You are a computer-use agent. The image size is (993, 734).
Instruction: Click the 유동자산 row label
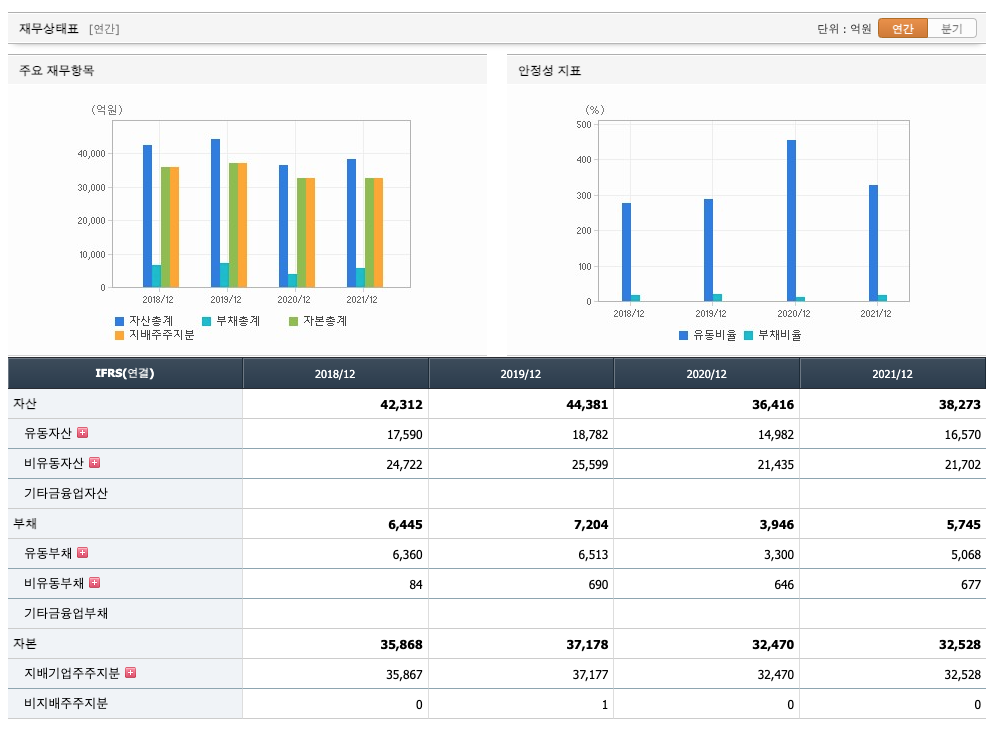coord(48,433)
